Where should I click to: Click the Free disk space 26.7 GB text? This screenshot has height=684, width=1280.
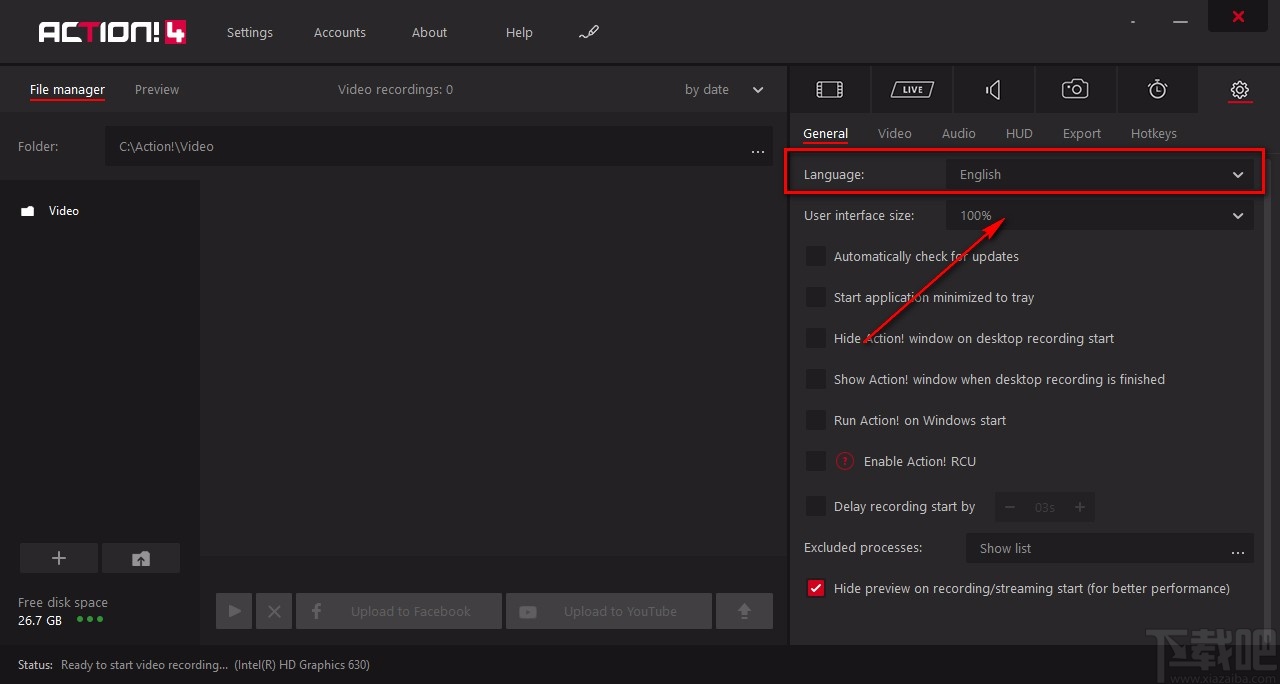[x=63, y=611]
